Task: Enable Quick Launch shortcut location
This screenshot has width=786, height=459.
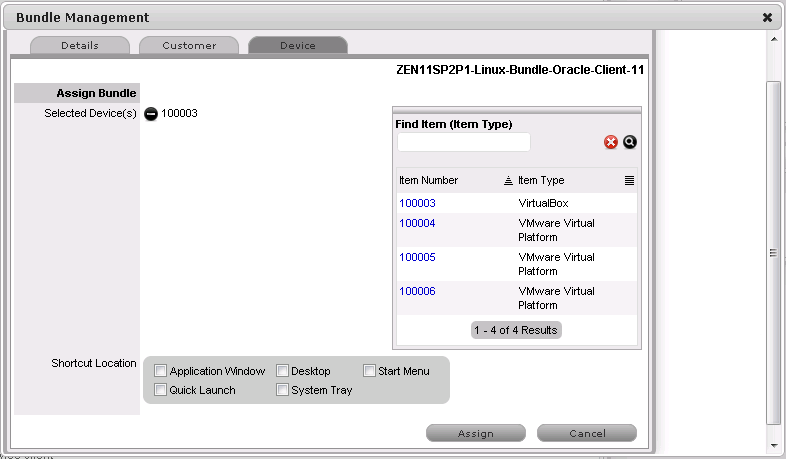Action: tap(161, 390)
